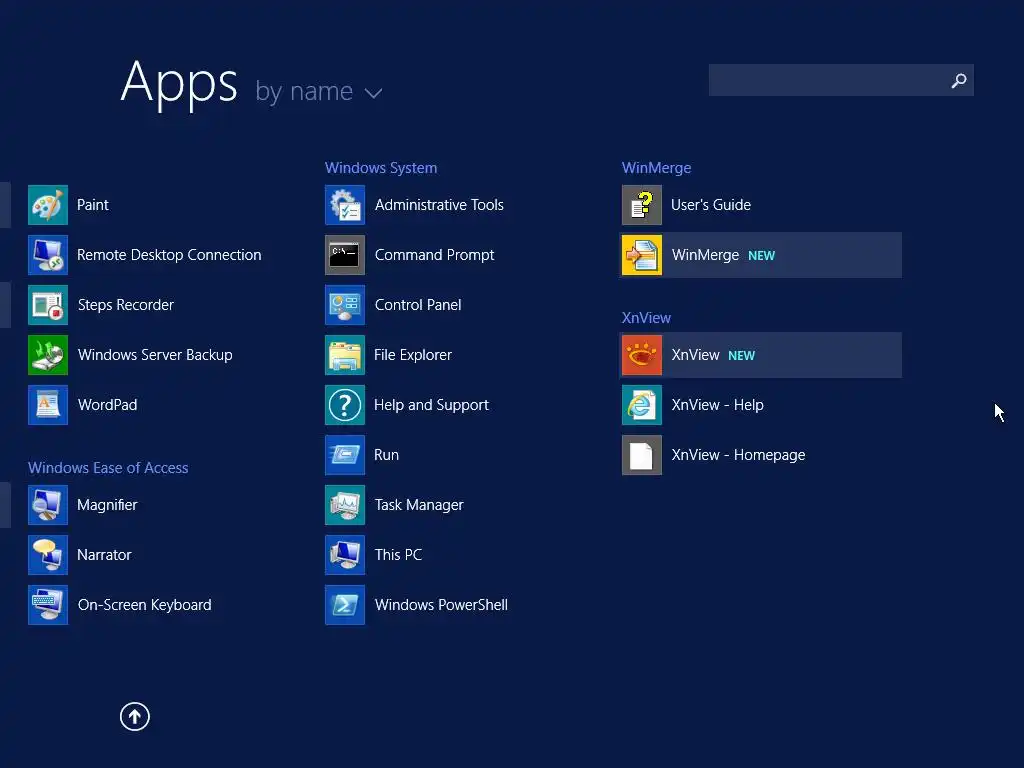This screenshot has width=1024, height=768.
Task: Launch Windows PowerShell icon
Action: tap(345, 605)
